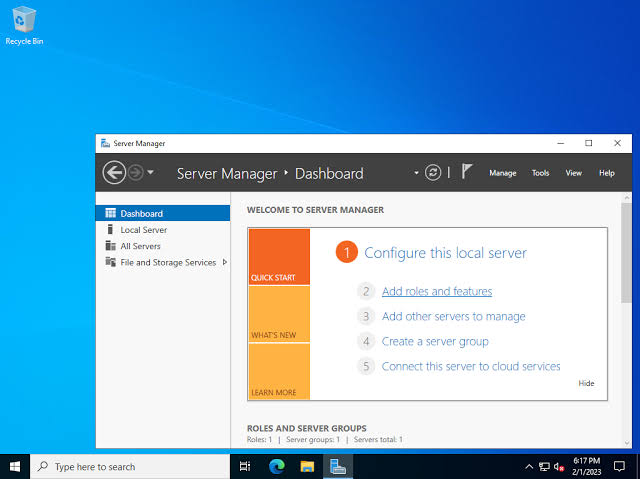This screenshot has width=640, height=479.
Task: Click the orange step 1 circle
Action: tap(347, 252)
